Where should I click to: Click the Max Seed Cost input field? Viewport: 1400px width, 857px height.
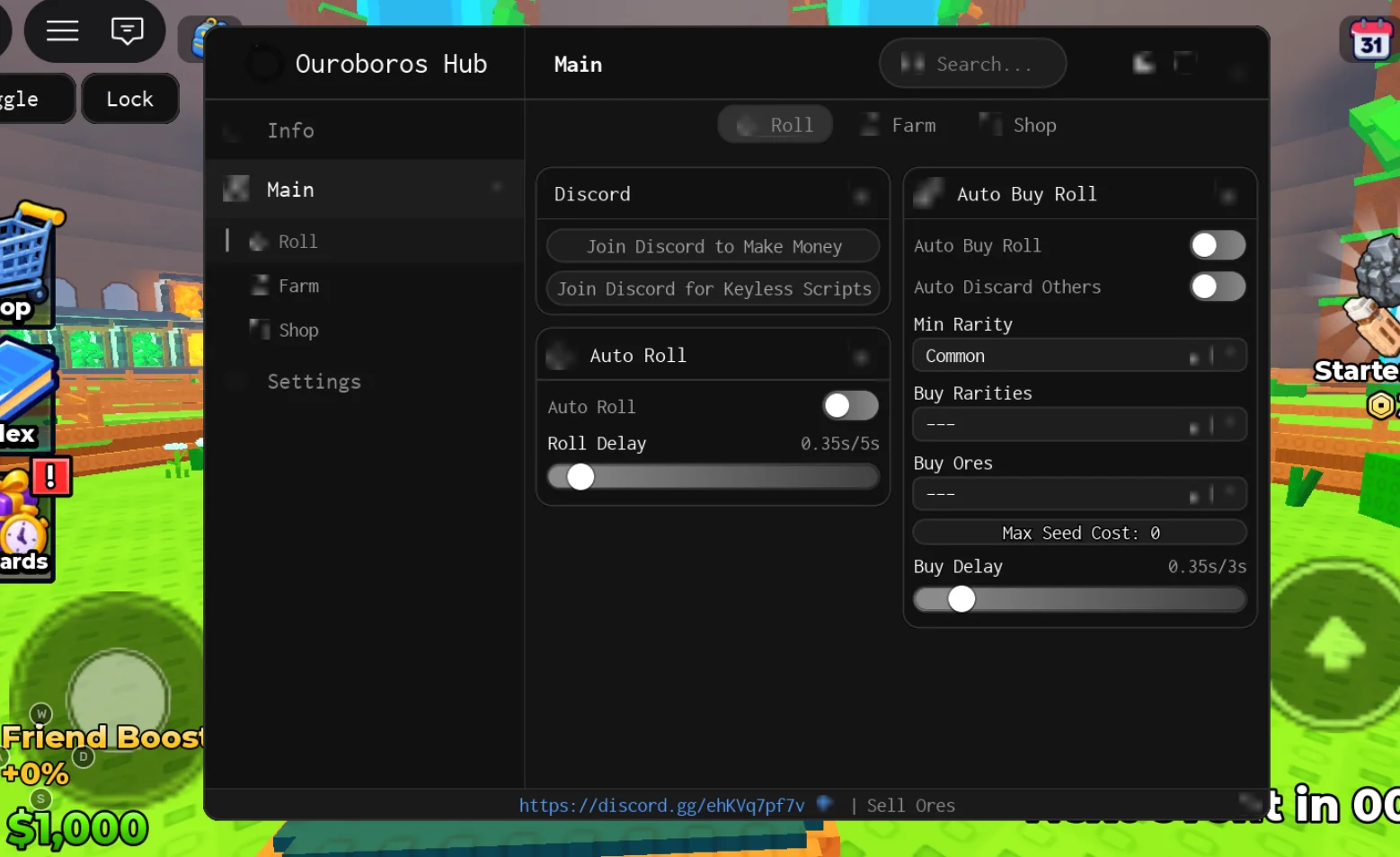[x=1079, y=533]
